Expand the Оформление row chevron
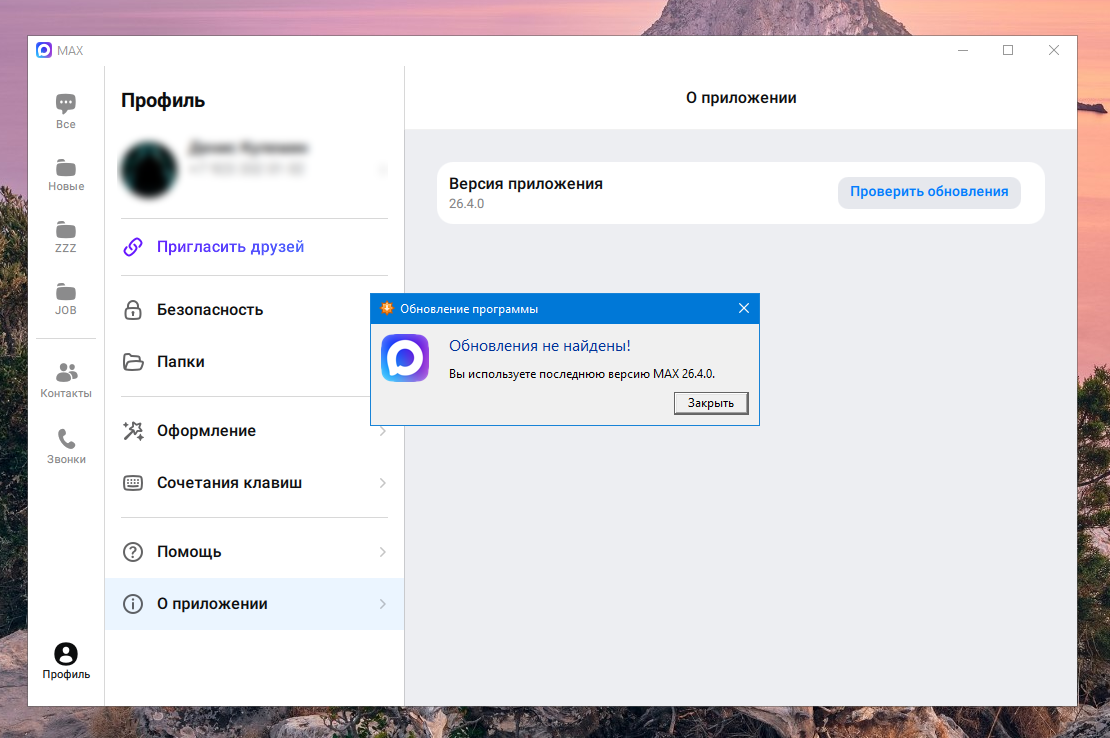 click(x=382, y=431)
